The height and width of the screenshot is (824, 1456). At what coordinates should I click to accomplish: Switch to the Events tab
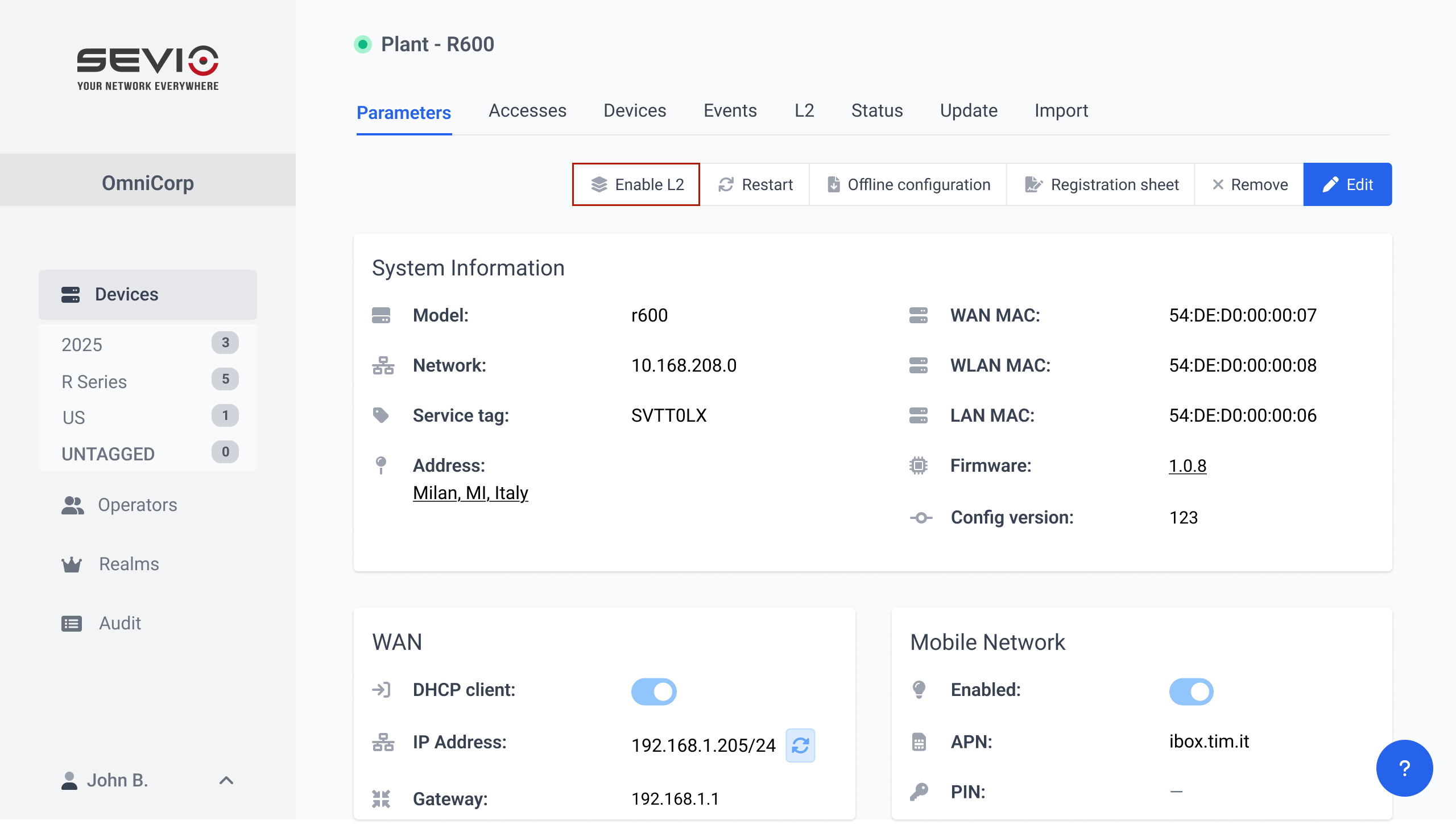pyautogui.click(x=730, y=110)
